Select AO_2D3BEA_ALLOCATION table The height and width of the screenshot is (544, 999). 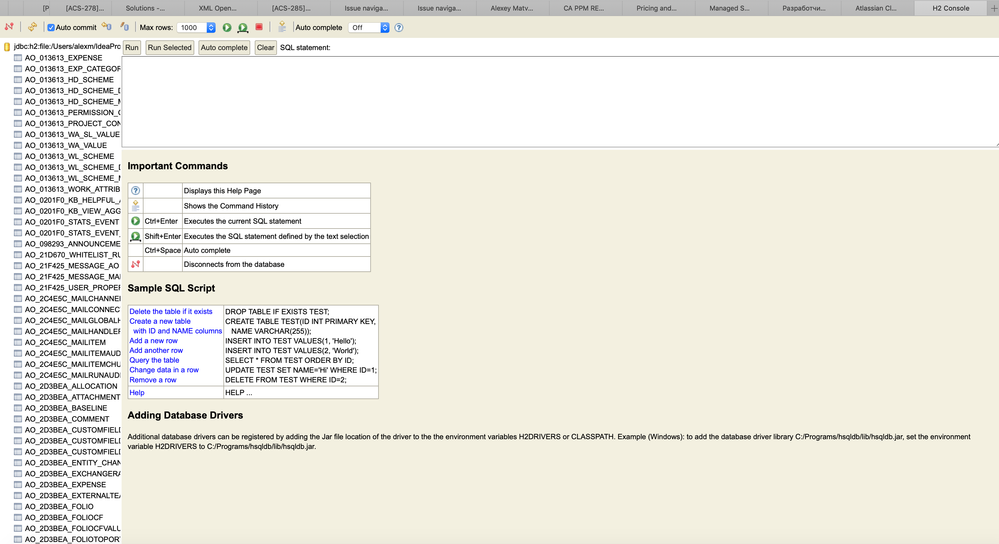[71, 386]
